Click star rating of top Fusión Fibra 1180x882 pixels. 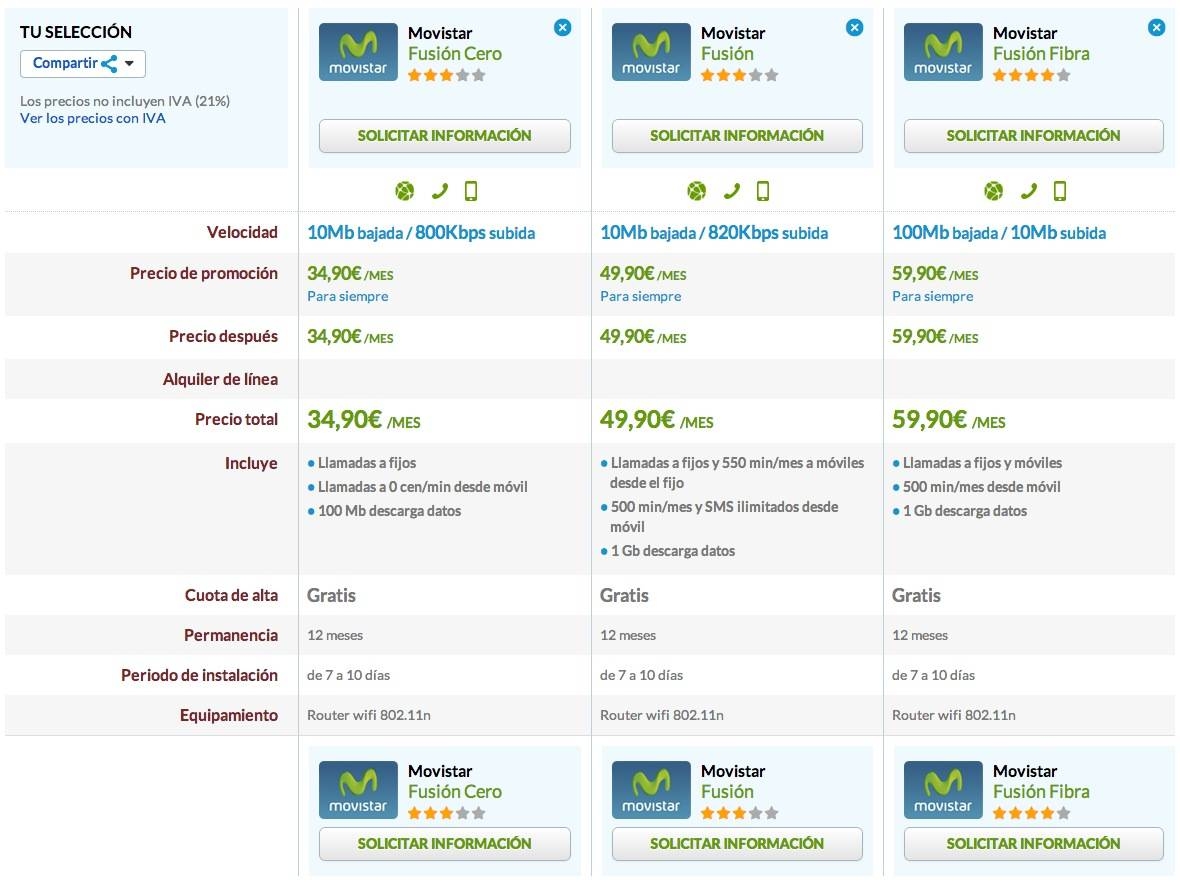click(1031, 75)
